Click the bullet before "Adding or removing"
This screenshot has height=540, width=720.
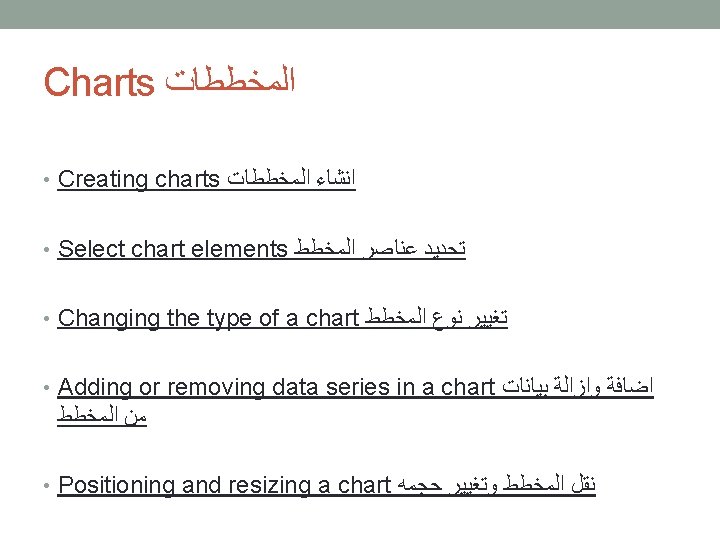(x=46, y=388)
